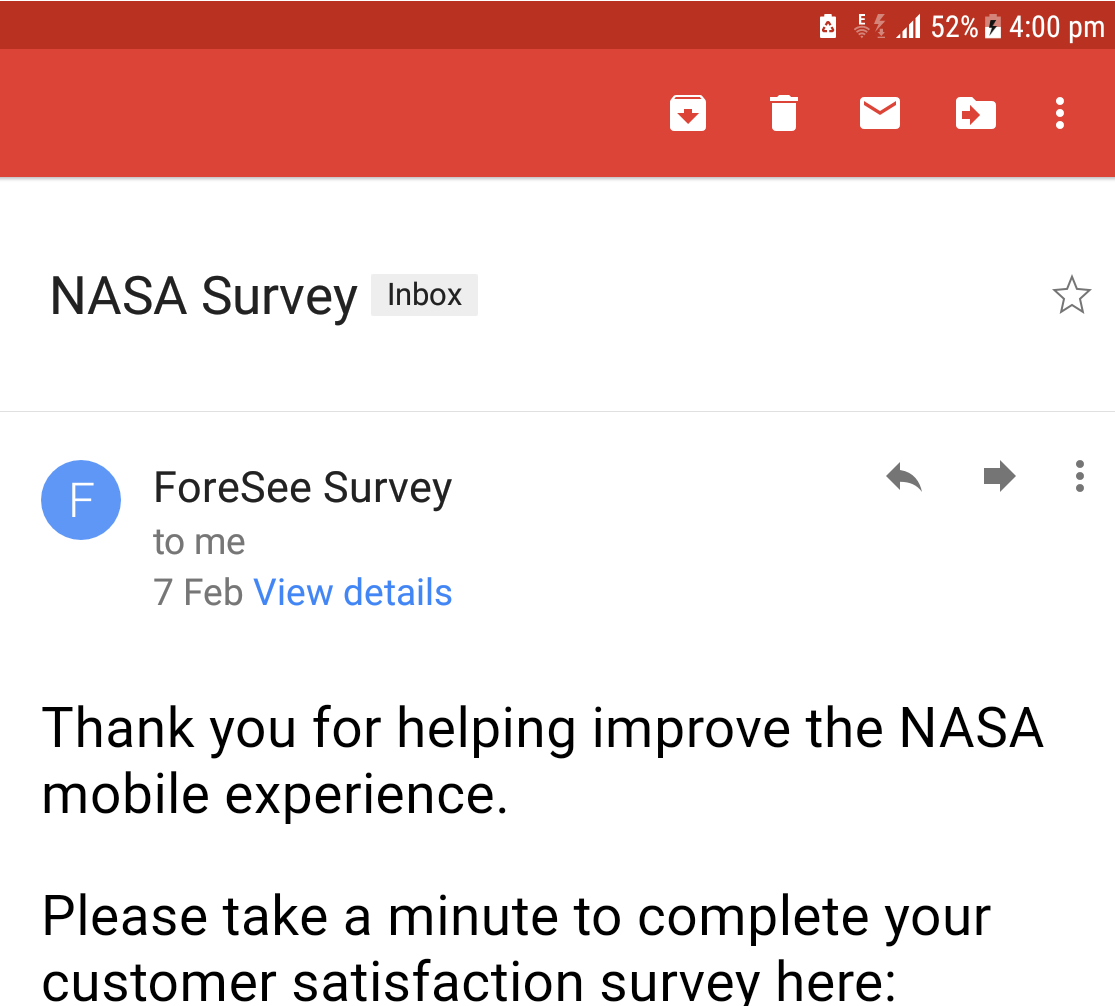
Task: Forward the ForeSee Survey message
Action: pos(999,476)
